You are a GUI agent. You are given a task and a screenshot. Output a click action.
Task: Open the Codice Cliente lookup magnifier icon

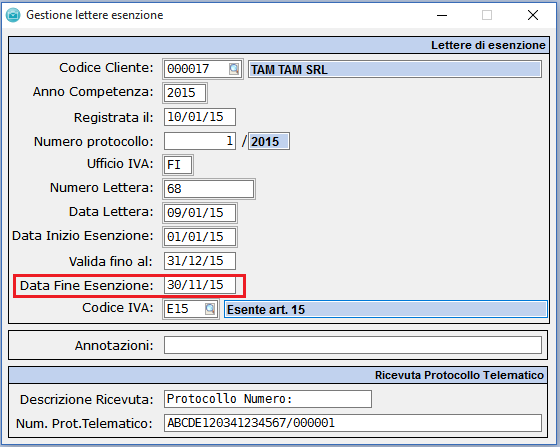(234, 69)
